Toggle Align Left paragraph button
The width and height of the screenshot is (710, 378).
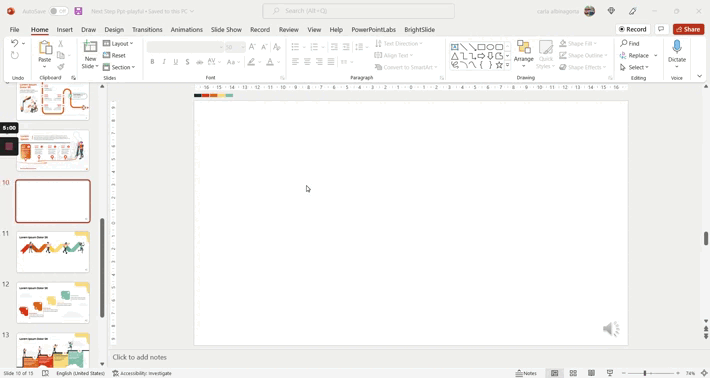pos(295,62)
